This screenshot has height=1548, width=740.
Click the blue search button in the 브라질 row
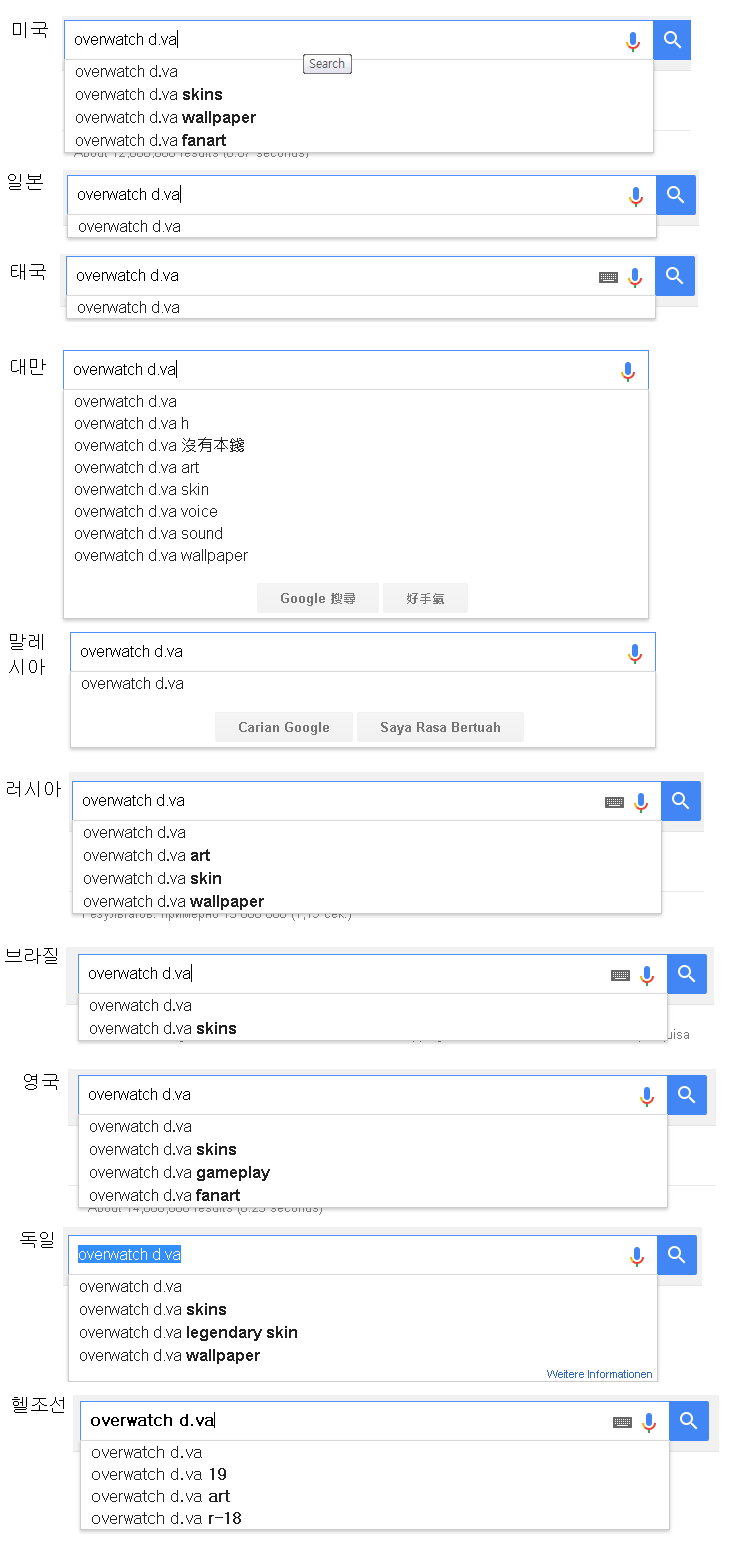tap(686, 974)
